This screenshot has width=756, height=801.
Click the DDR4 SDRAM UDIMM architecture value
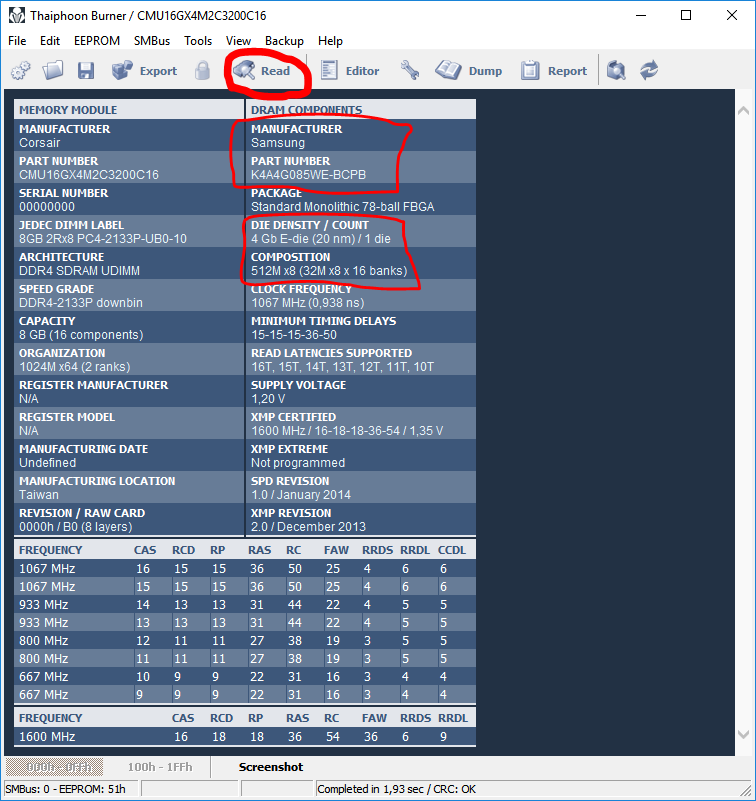(79, 271)
